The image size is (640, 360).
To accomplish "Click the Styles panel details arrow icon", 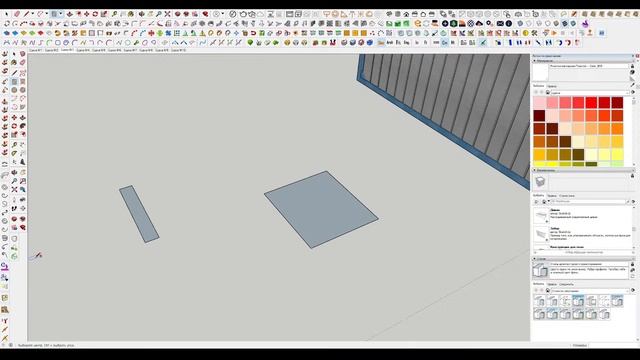I will coord(633,290).
